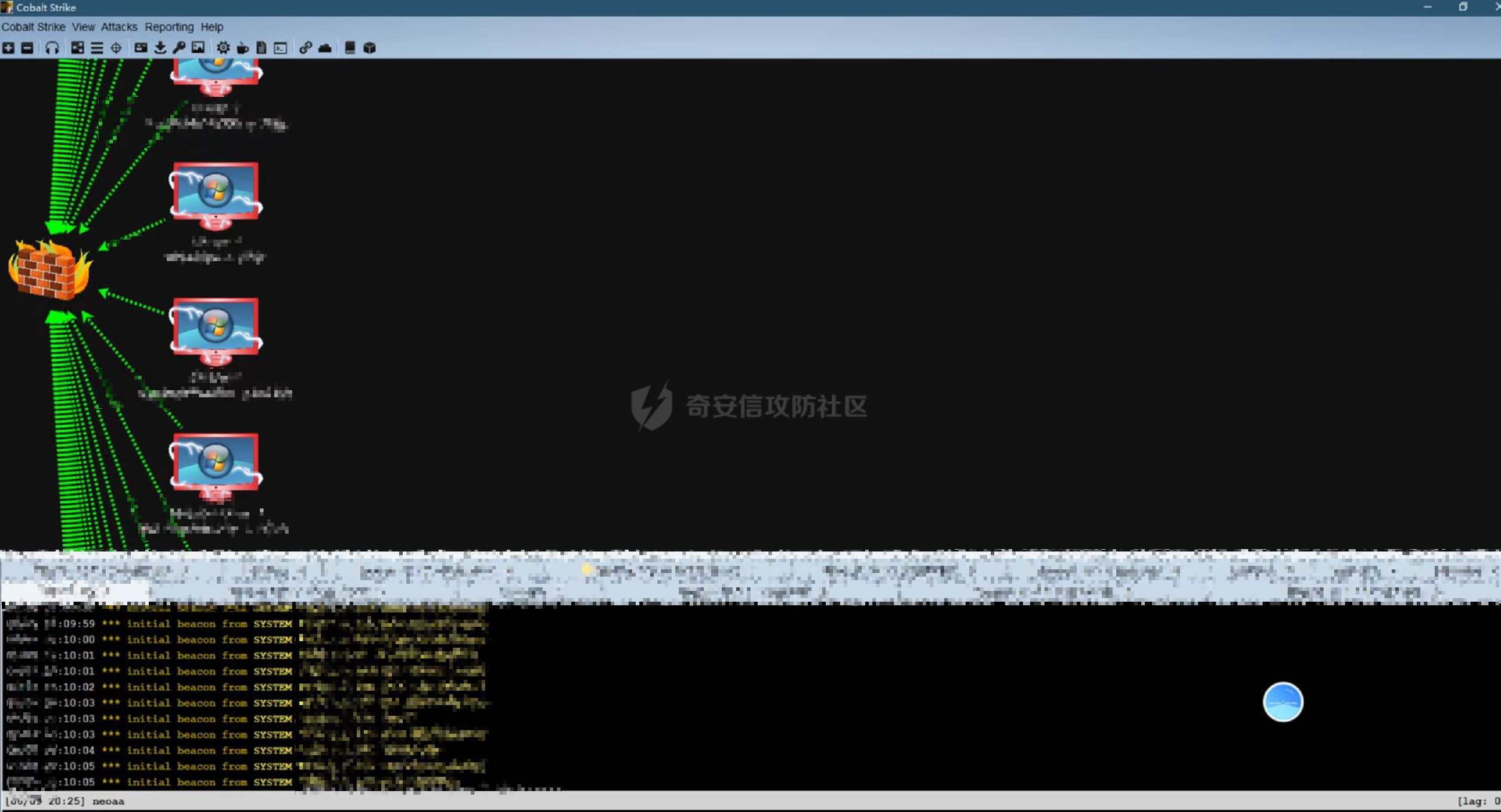Image resolution: width=1501 pixels, height=812 pixels.
Task: View keystrokes with the key icon
Action: [179, 48]
